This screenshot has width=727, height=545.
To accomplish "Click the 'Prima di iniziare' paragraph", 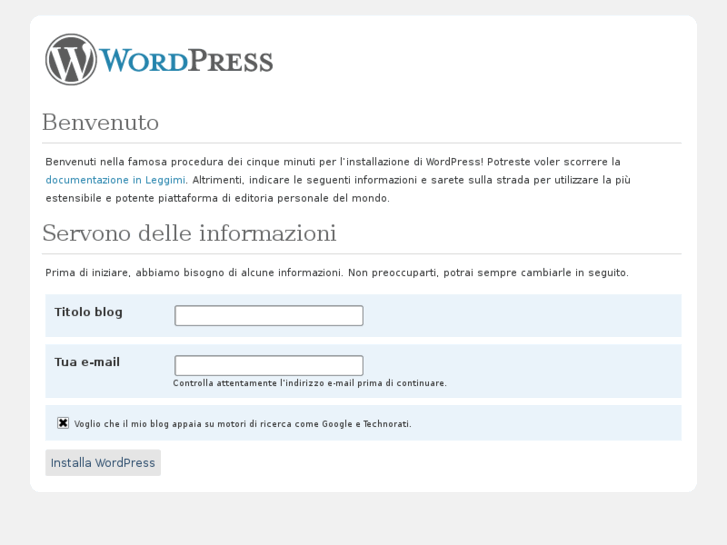I will pos(337,273).
